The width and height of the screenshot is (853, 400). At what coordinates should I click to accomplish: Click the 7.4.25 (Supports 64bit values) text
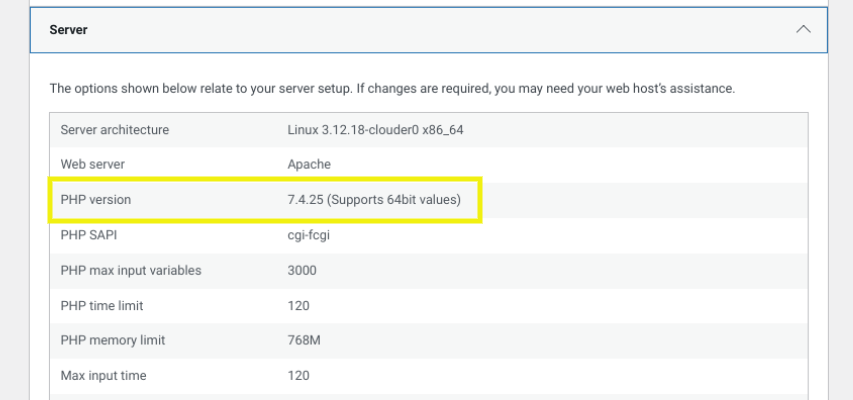(374, 200)
